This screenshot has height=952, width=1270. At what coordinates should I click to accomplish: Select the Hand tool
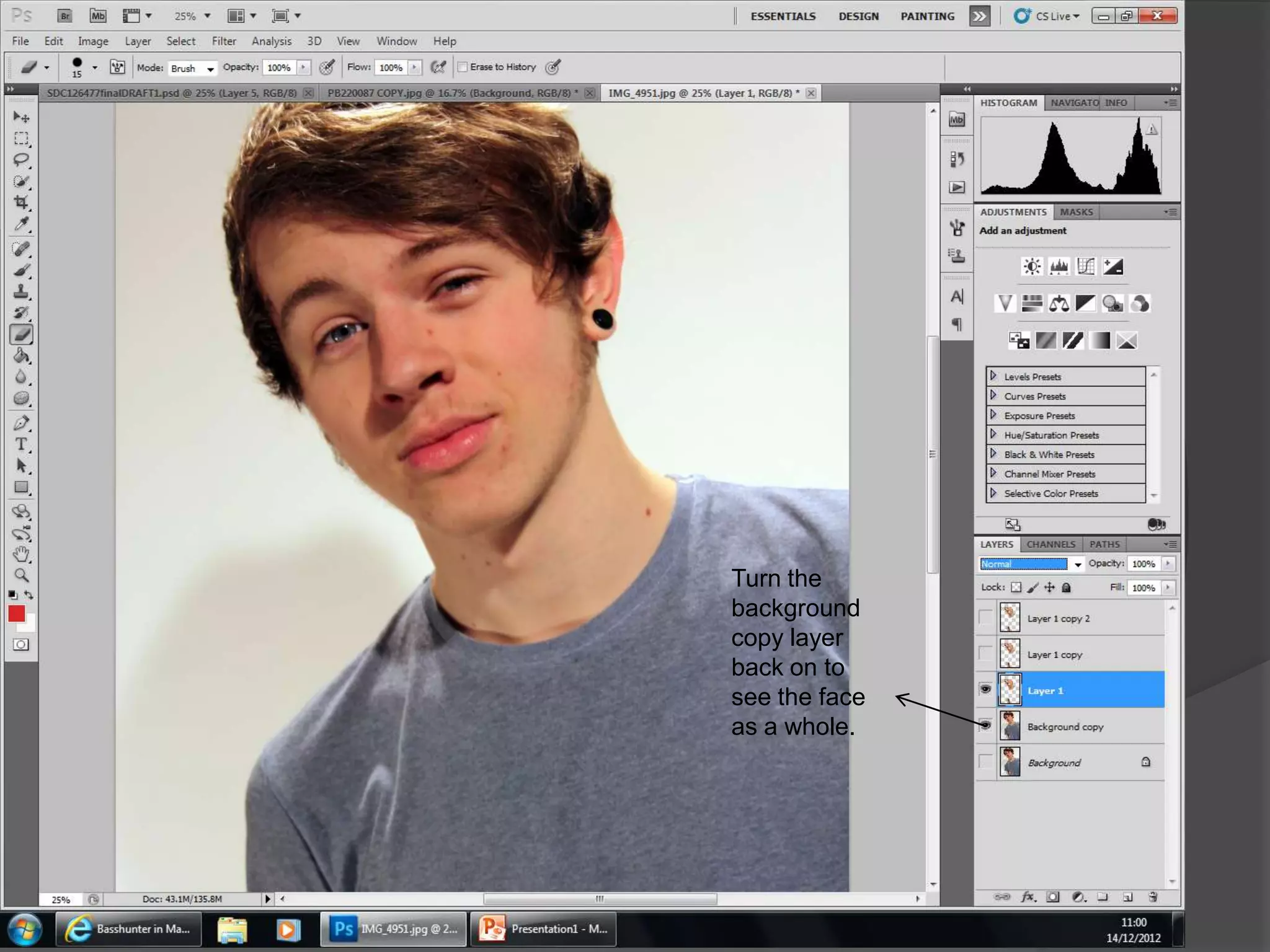point(21,554)
